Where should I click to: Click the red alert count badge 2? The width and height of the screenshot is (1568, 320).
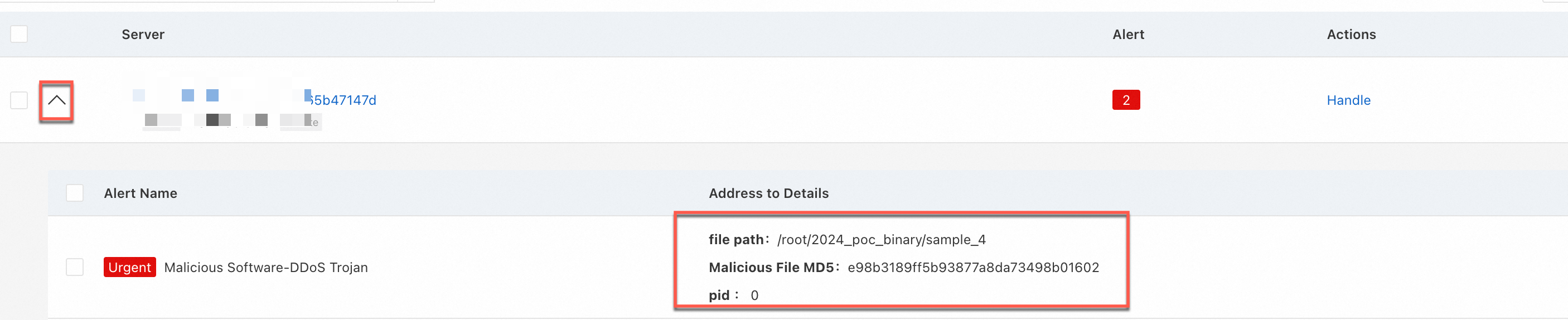(x=1125, y=100)
